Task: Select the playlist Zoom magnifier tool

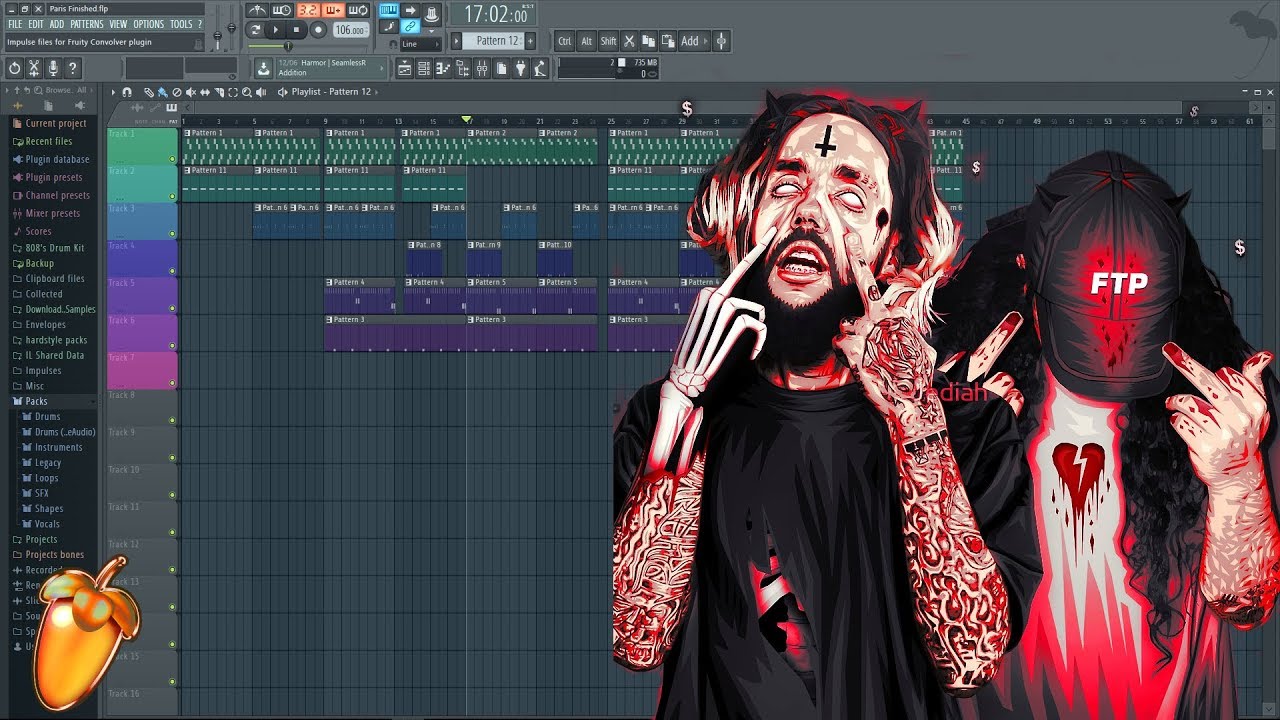Action: (x=247, y=92)
